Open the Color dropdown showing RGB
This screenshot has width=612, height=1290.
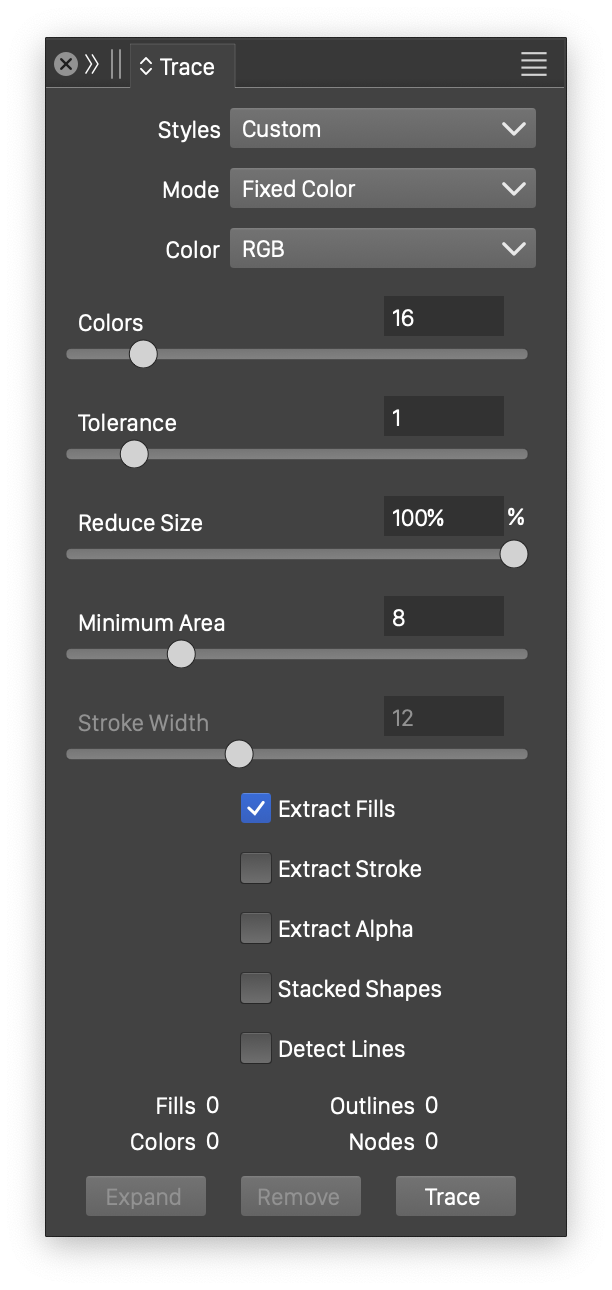383,249
